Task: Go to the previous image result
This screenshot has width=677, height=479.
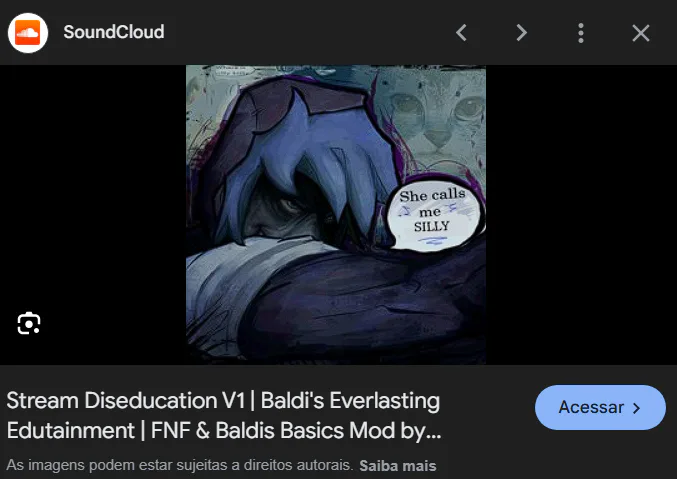Action: [462, 33]
